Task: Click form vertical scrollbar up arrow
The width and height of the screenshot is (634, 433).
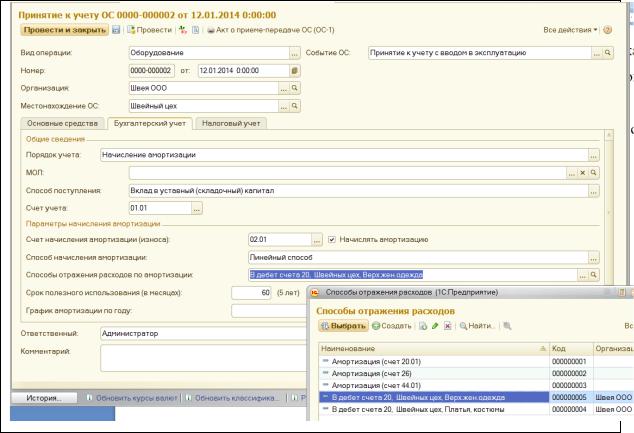Action: coord(609,135)
